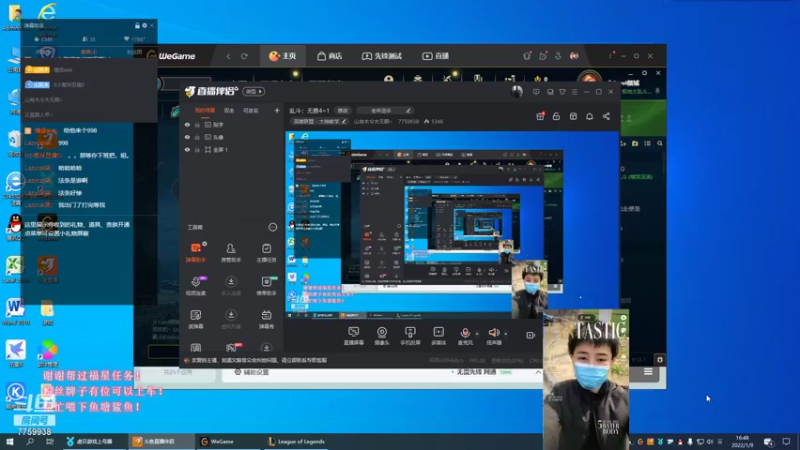Open the QQ penguin desktop icon
This screenshot has width=800, height=450.
[15, 224]
